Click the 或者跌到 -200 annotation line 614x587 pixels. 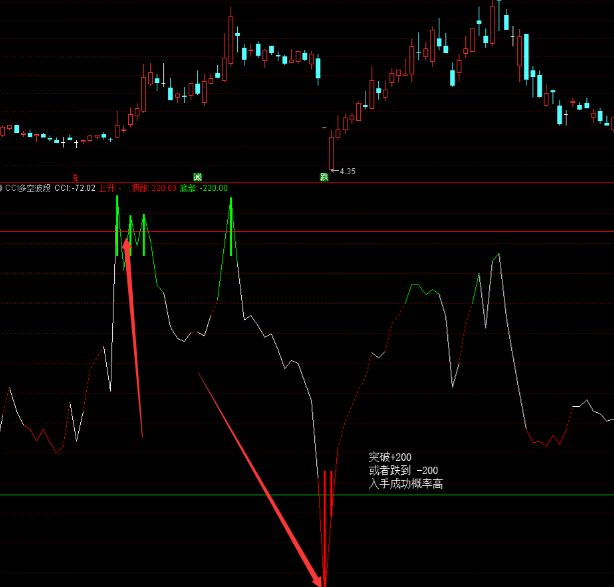point(403,470)
